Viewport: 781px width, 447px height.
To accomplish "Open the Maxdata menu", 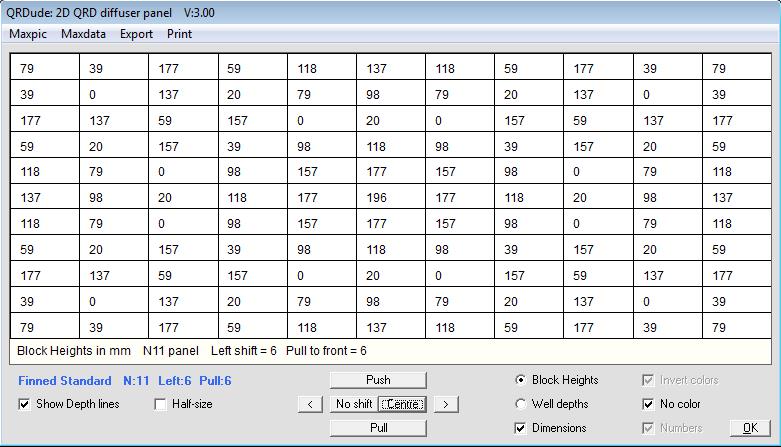I will (x=83, y=34).
